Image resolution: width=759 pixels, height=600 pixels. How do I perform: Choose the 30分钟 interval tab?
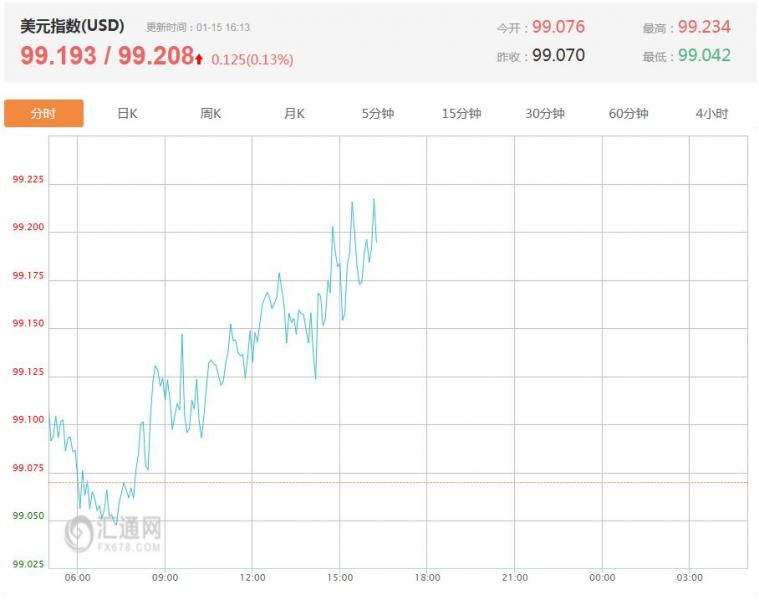[x=545, y=114]
